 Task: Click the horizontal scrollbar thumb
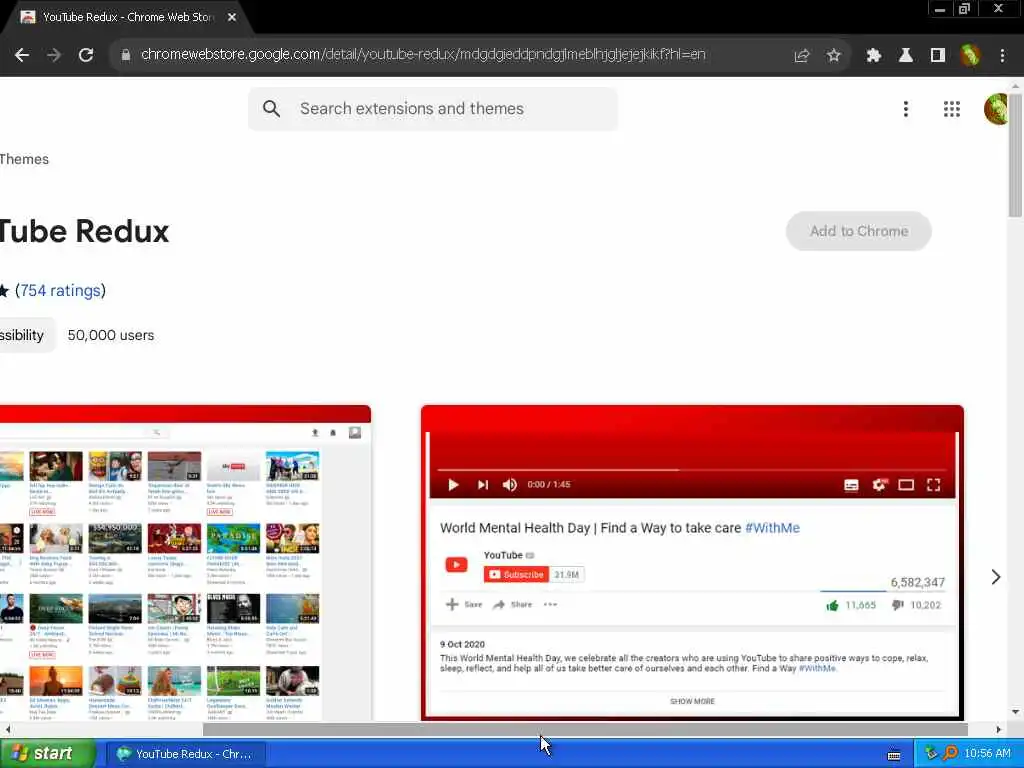(584, 729)
